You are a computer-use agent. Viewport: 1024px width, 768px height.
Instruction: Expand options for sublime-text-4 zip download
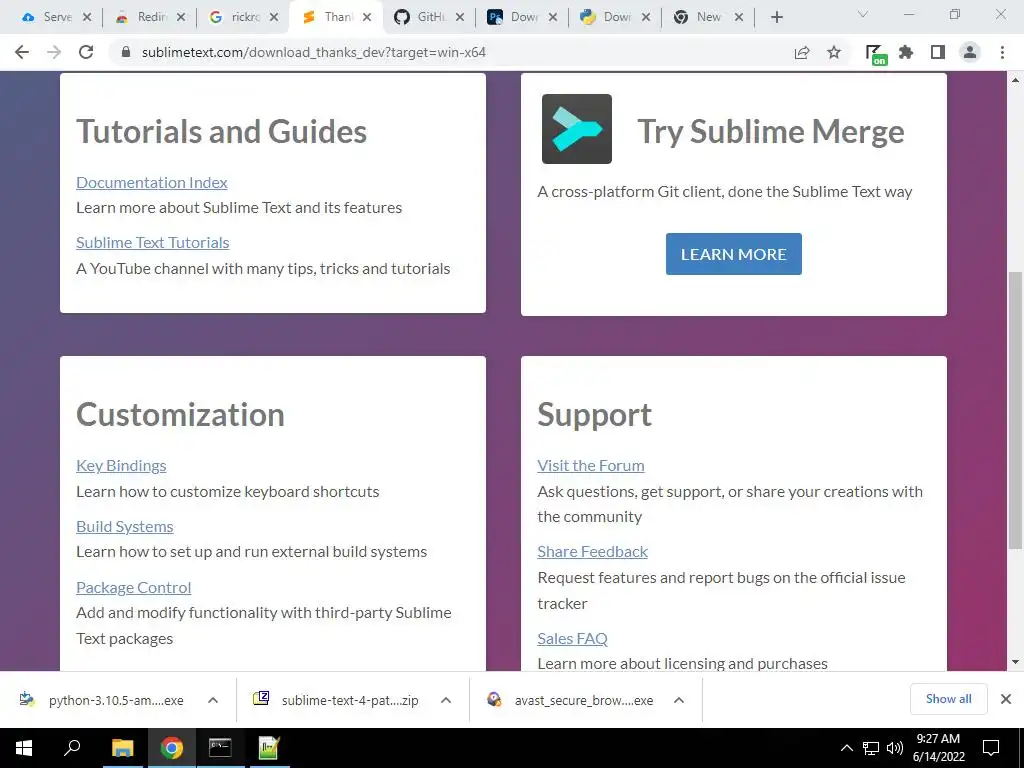click(x=446, y=700)
